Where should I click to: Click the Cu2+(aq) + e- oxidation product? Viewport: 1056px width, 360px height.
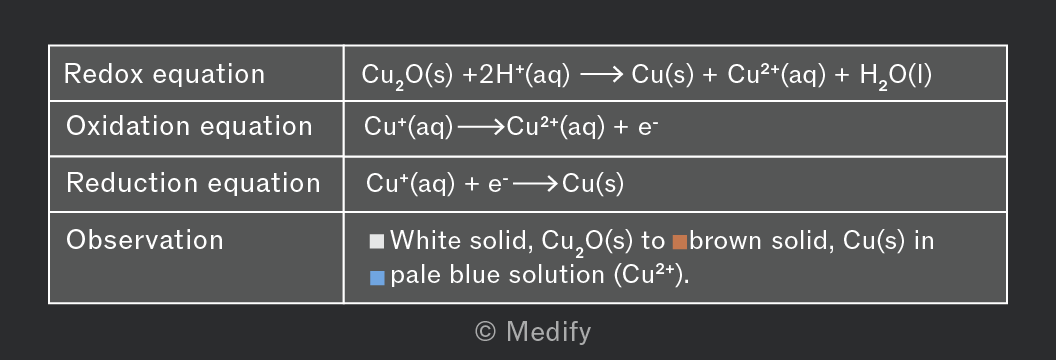tap(583, 127)
